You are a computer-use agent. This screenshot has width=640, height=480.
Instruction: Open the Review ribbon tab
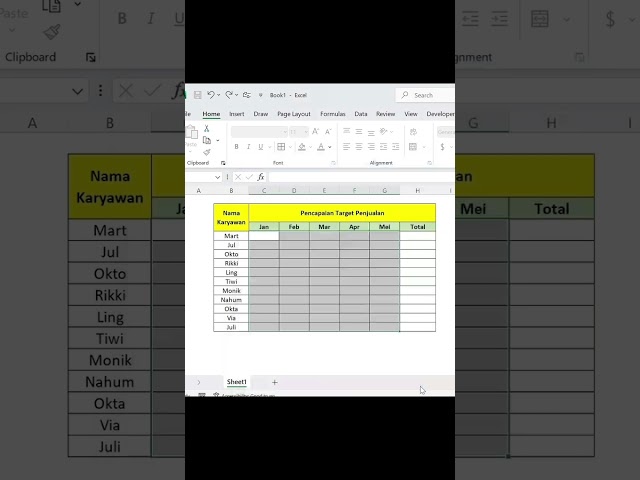click(386, 114)
